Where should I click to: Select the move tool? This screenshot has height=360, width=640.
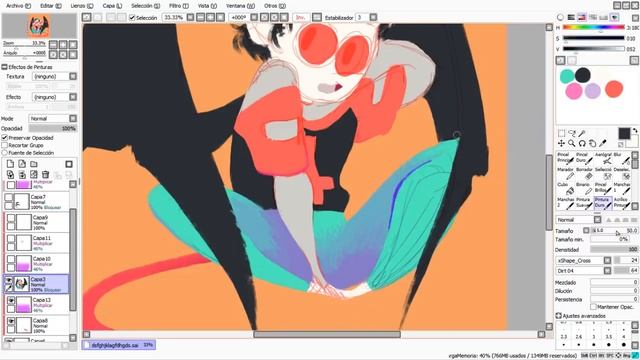[x=562, y=143]
